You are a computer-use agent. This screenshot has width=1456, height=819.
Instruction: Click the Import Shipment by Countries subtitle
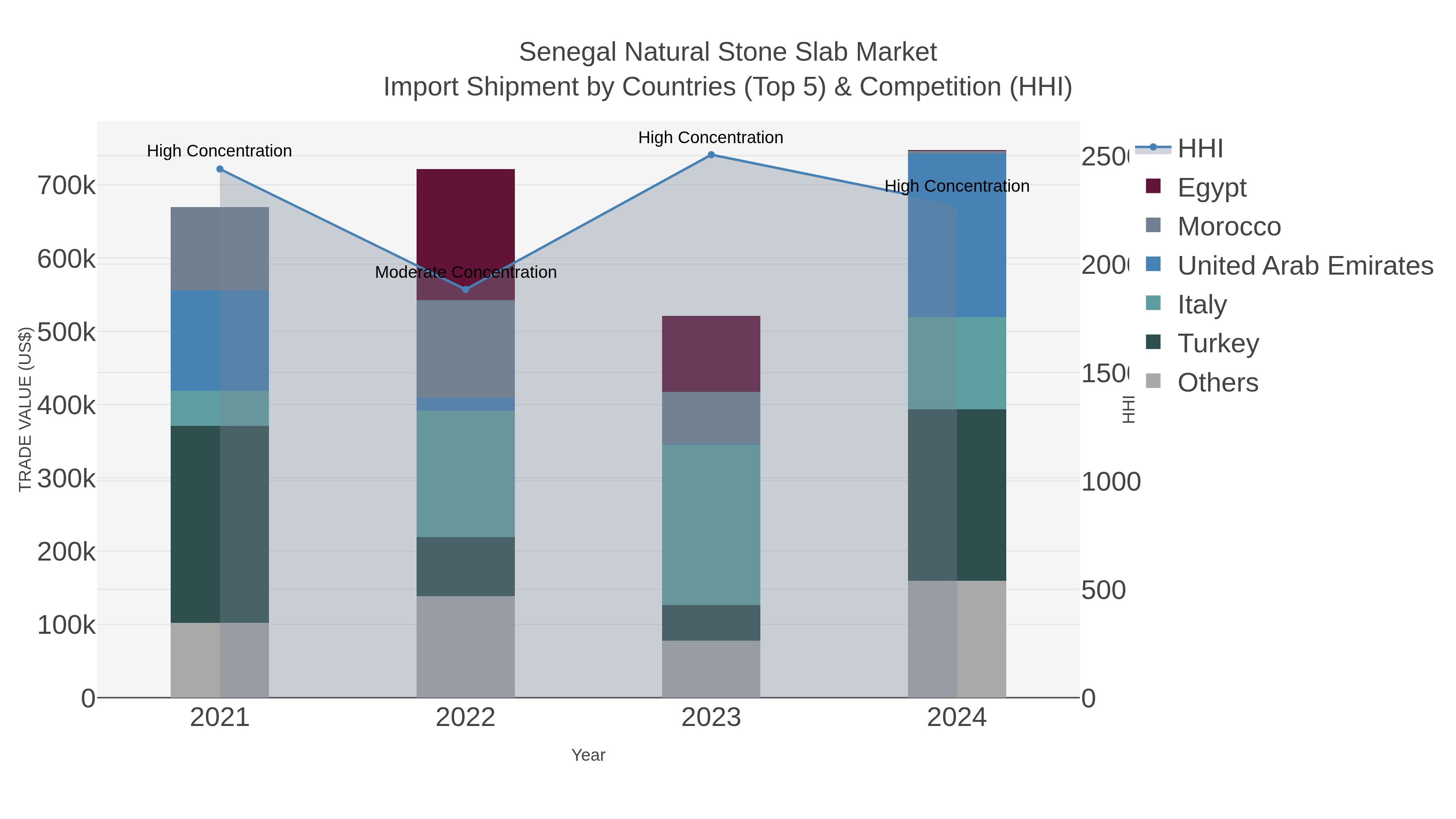click(x=728, y=87)
